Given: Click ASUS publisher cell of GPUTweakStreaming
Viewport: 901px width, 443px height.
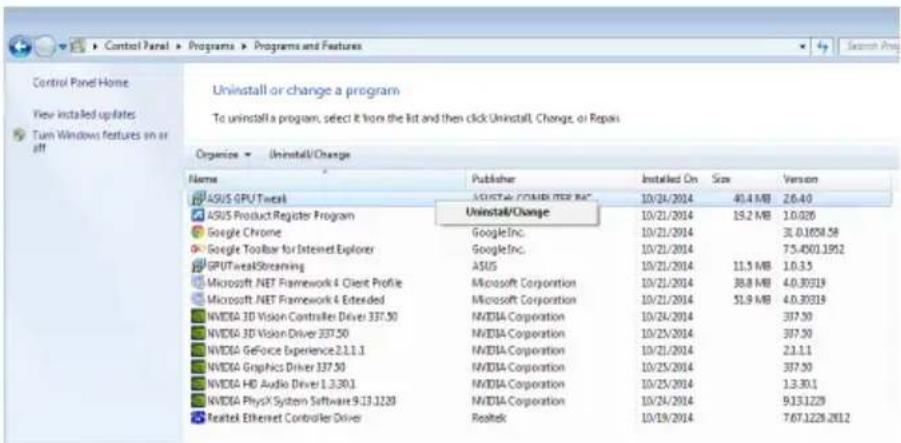Looking at the screenshot, I should [x=484, y=267].
